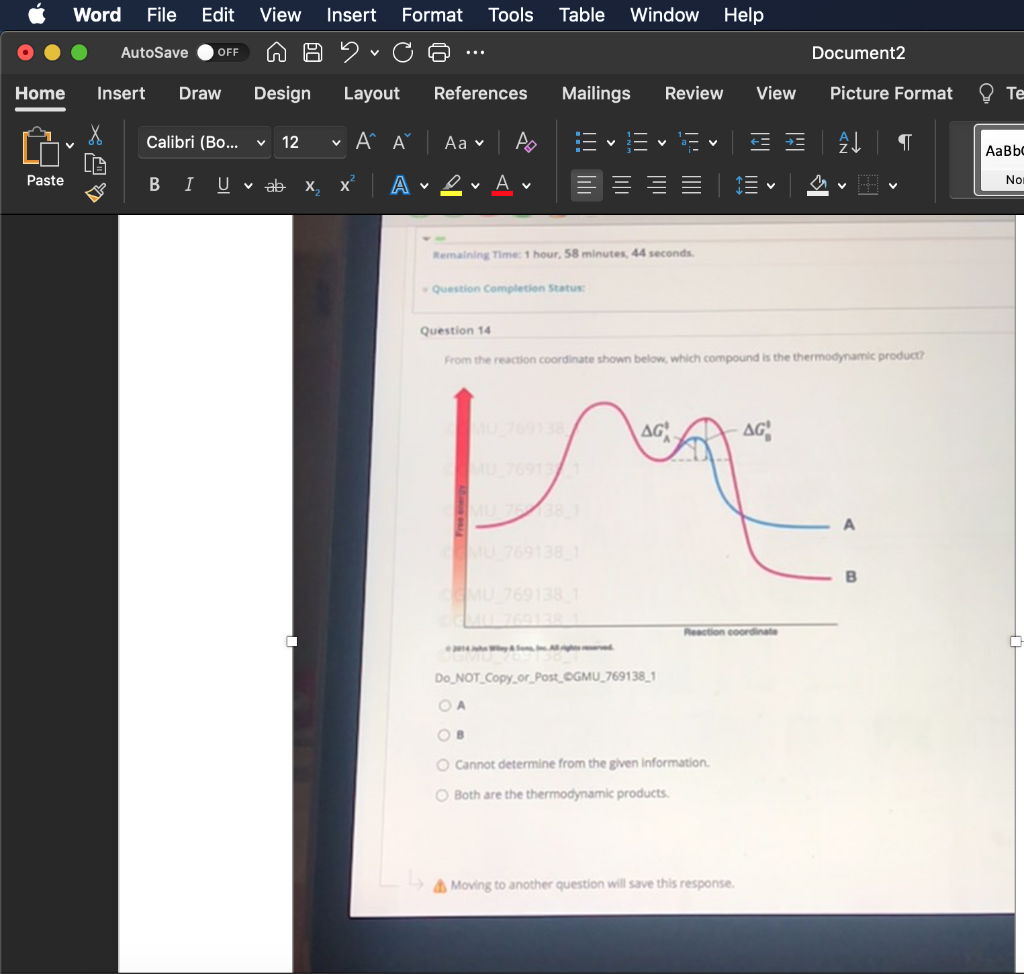Toggle Bold formatting
1024x974 pixels.
tap(155, 185)
